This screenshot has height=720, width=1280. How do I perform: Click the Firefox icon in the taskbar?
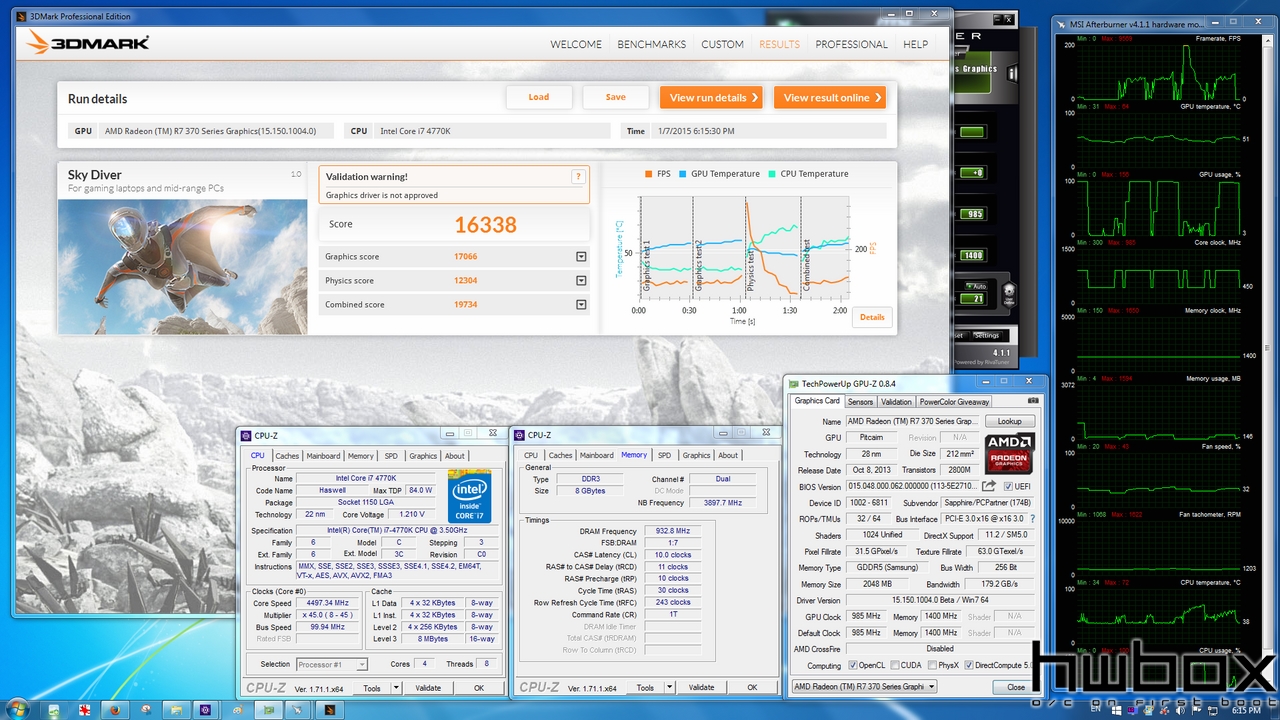115,709
